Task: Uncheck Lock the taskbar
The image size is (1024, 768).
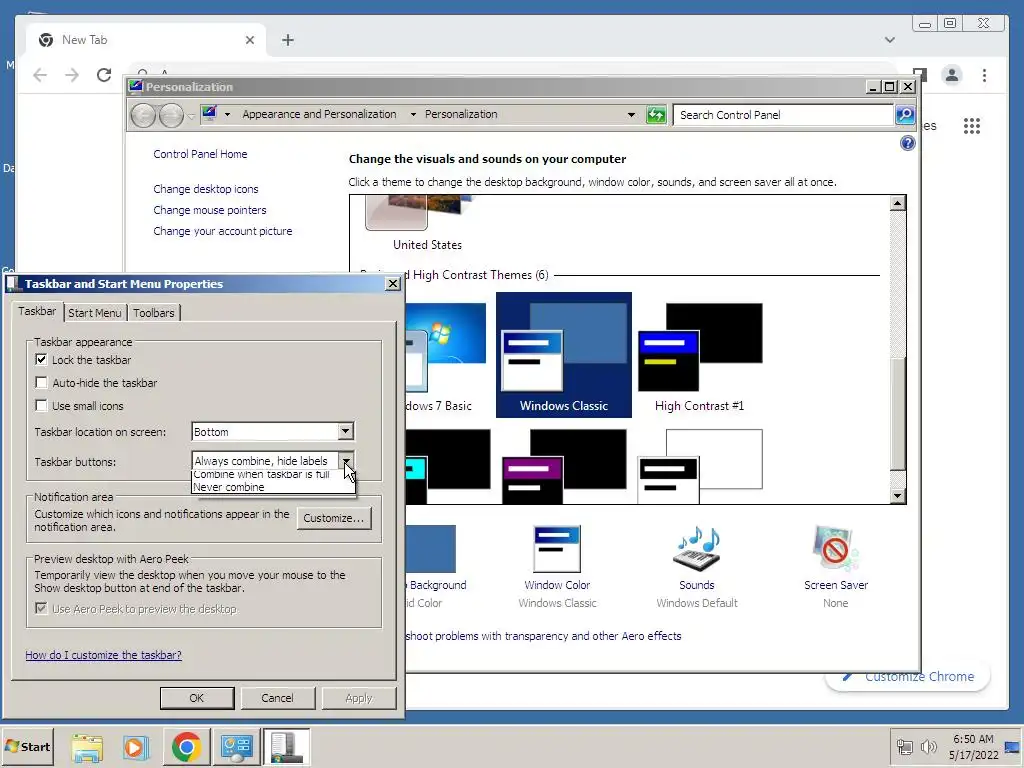Action: [x=41, y=360]
